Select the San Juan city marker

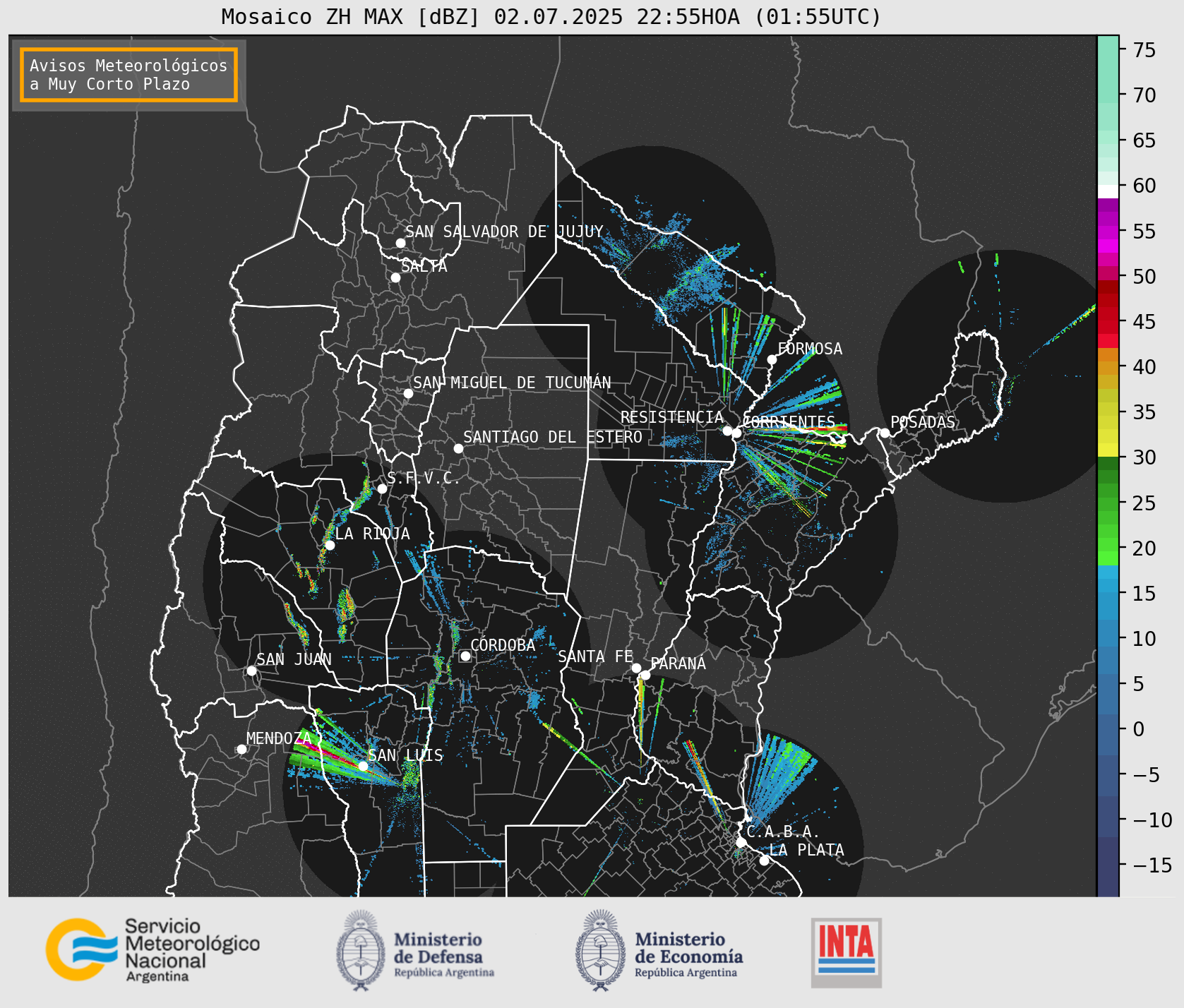click(251, 671)
